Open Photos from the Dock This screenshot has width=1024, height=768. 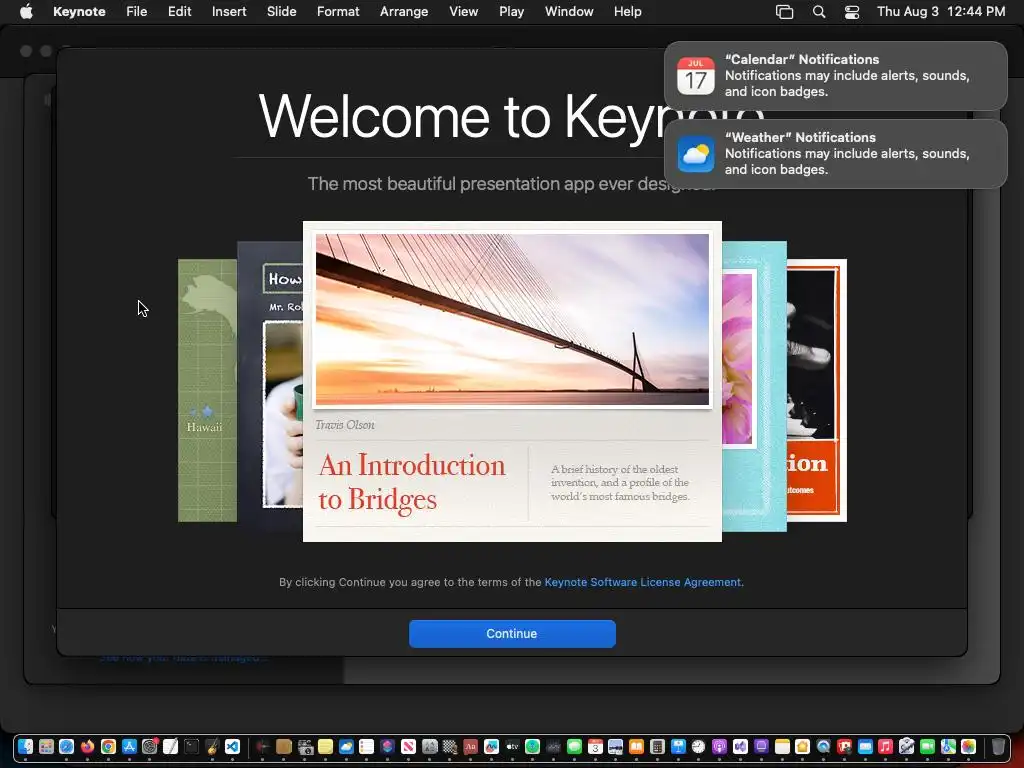(968, 746)
